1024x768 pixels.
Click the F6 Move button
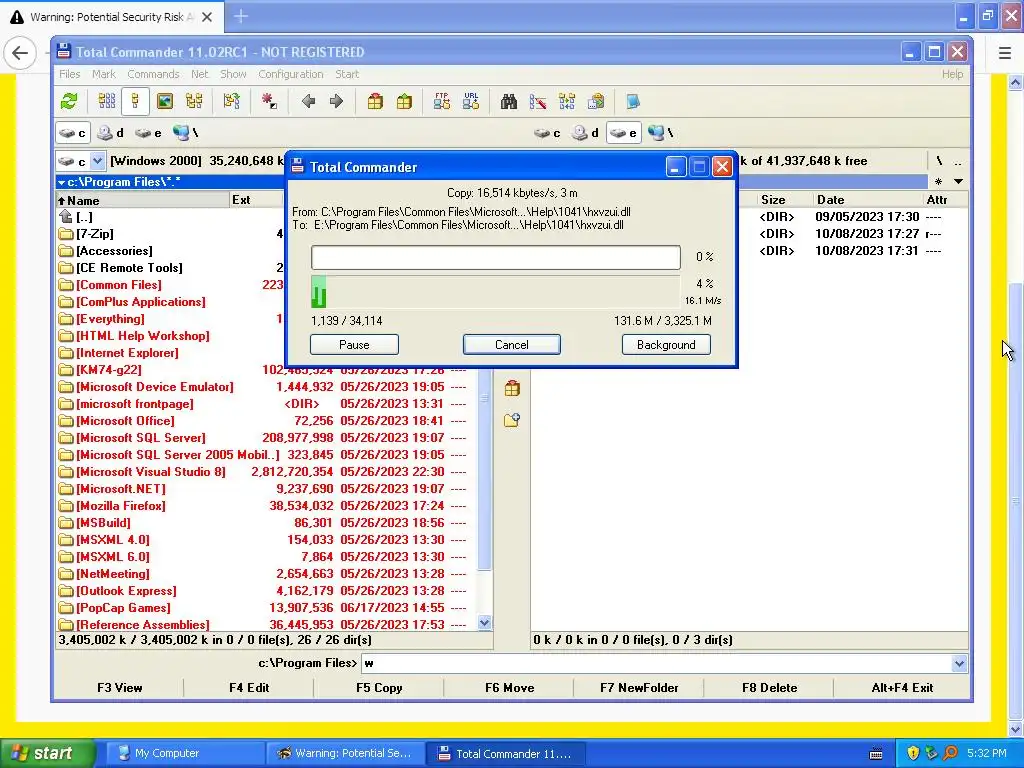(x=509, y=688)
